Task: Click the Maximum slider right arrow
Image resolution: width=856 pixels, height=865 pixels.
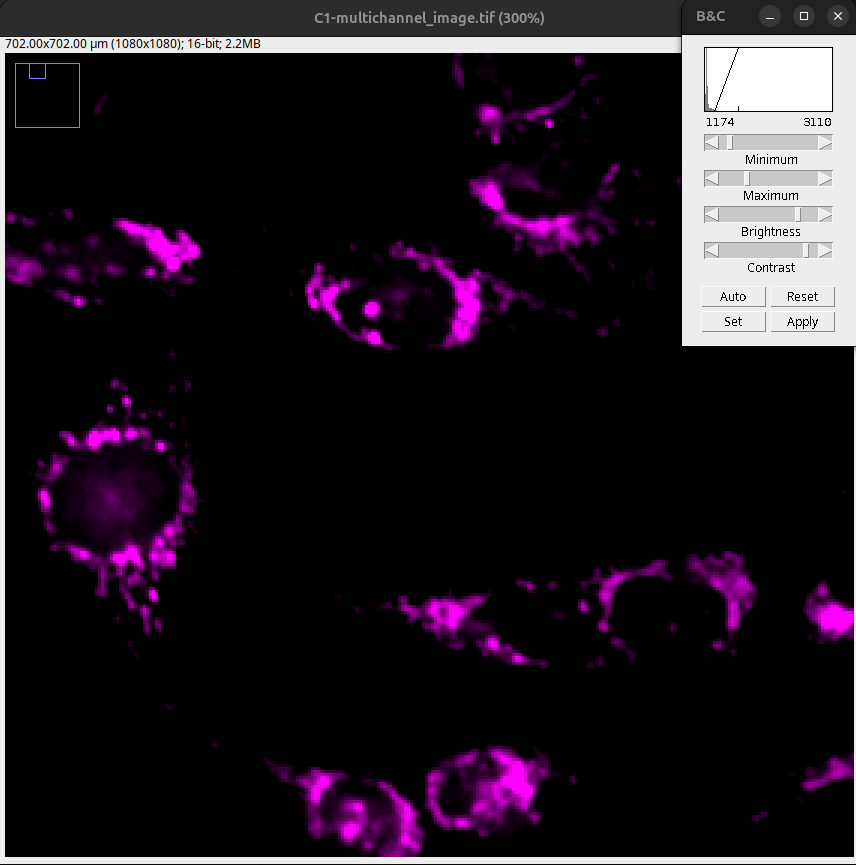Action: (825, 179)
